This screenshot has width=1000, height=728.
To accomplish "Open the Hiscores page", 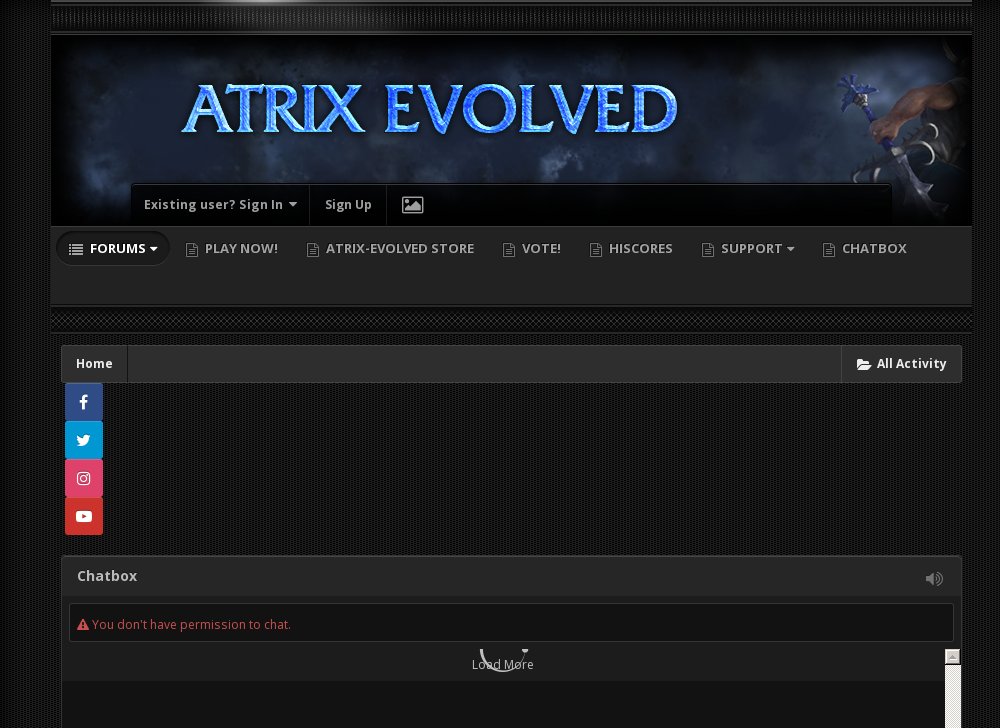I will pyautogui.click(x=631, y=249).
